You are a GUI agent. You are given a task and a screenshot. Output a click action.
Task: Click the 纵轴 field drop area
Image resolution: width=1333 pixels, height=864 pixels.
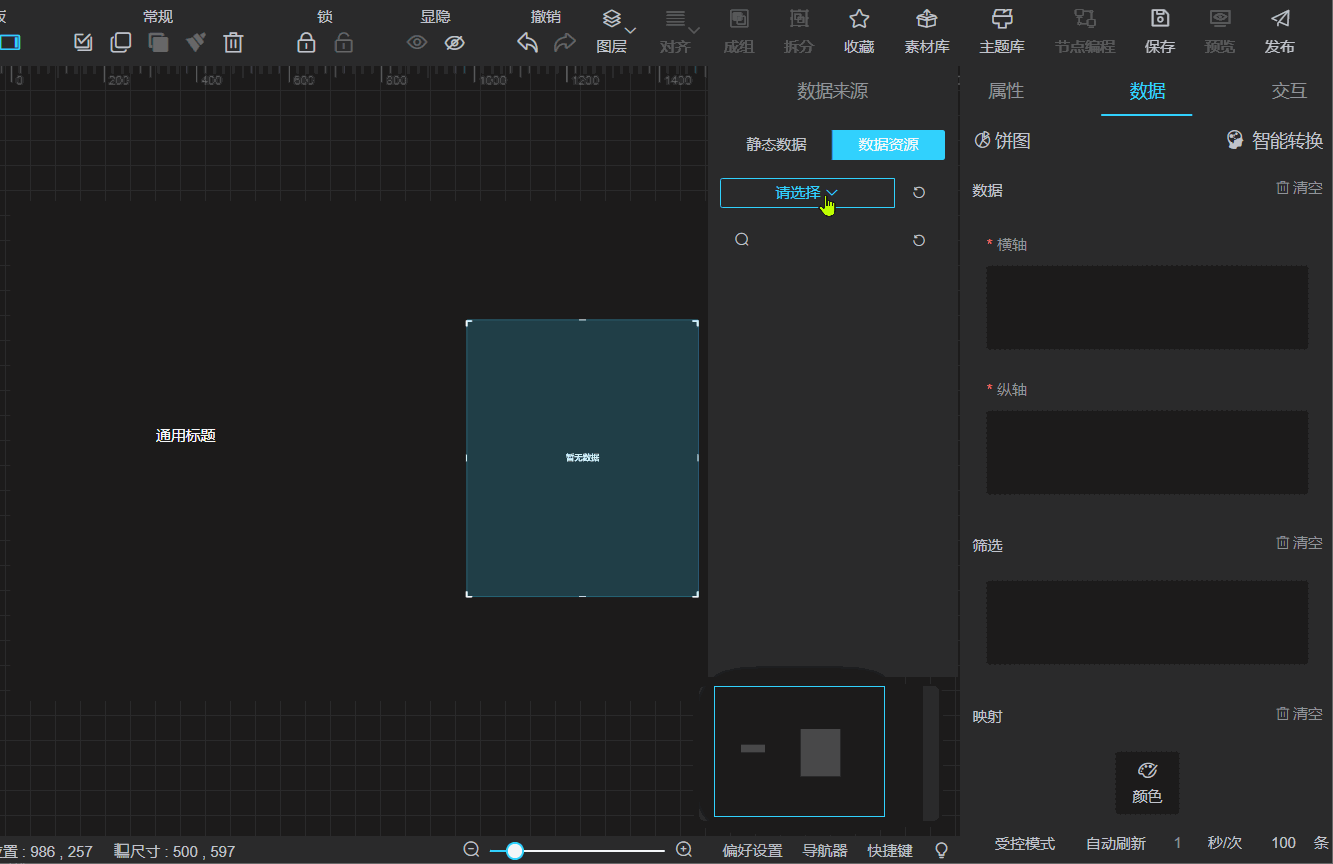pyautogui.click(x=1147, y=452)
